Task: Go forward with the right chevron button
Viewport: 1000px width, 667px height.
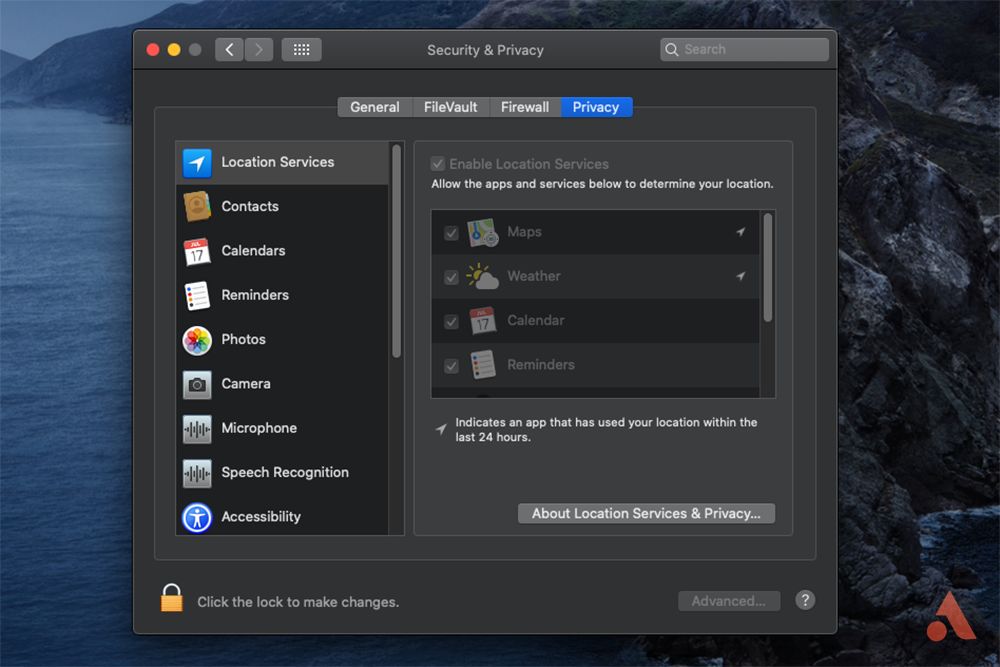Action: tap(258, 50)
